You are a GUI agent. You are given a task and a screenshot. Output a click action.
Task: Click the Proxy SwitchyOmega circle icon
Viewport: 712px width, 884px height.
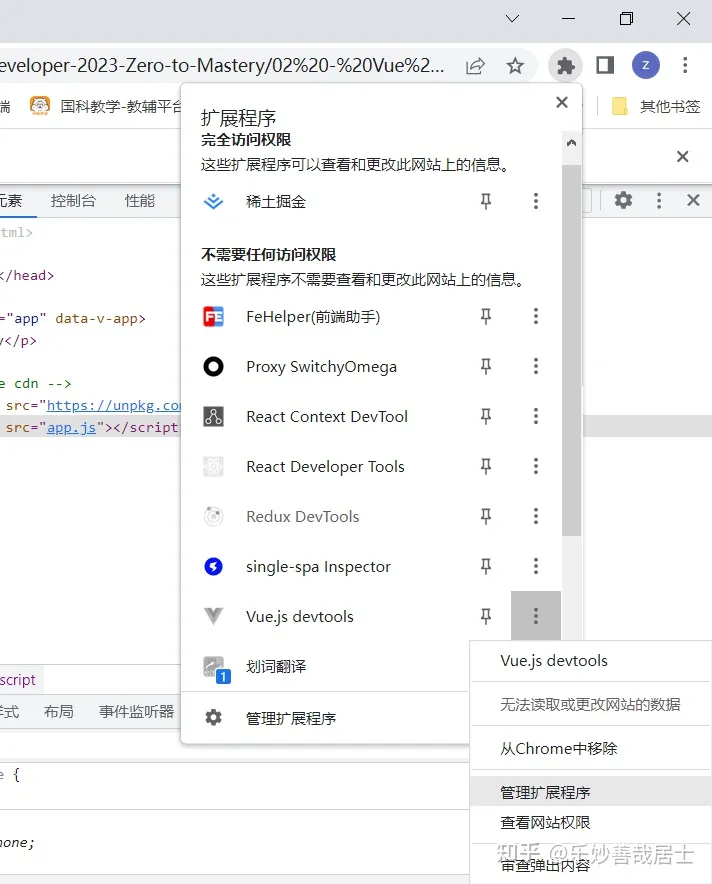pos(213,366)
